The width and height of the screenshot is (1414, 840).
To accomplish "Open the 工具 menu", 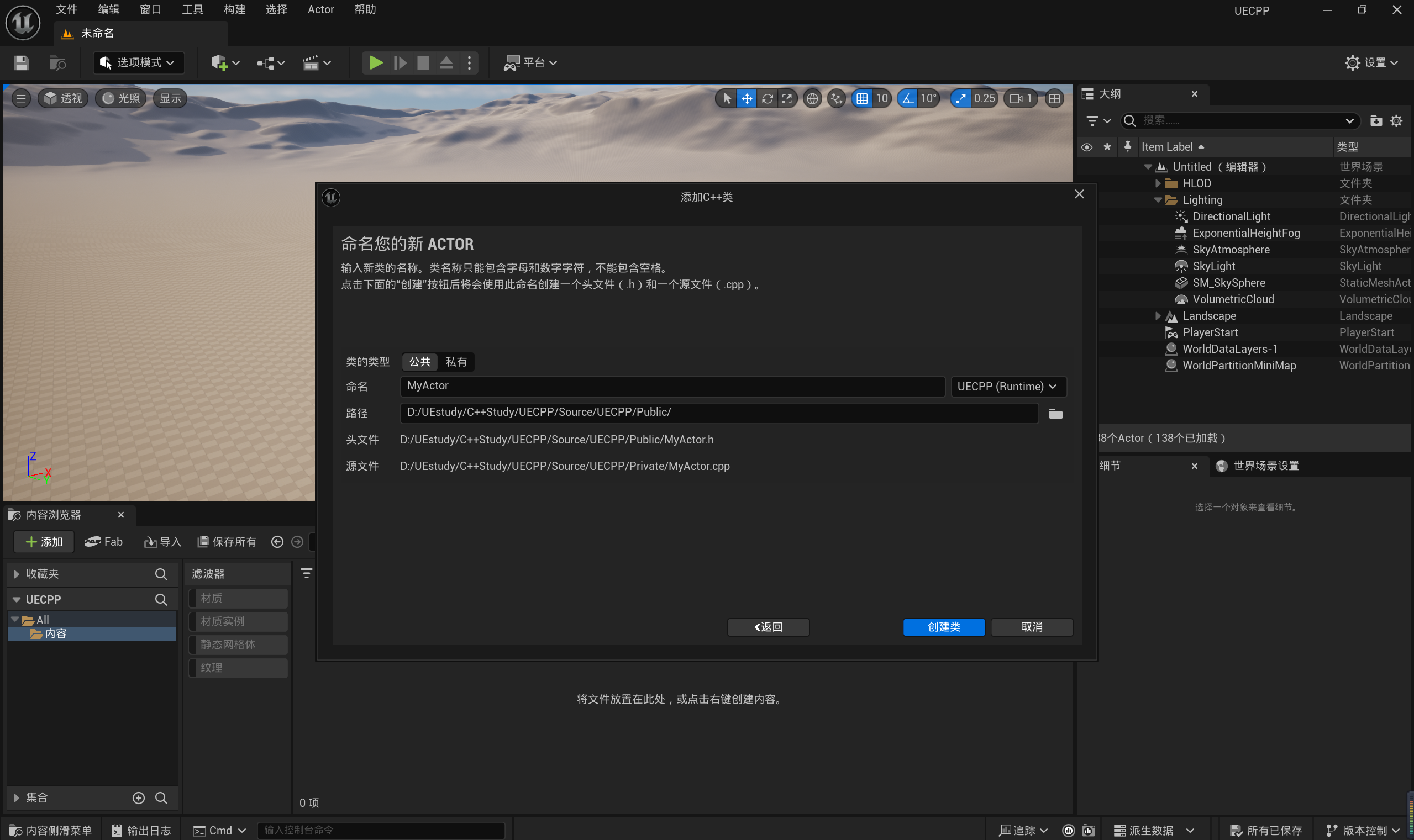I will 192,9.
